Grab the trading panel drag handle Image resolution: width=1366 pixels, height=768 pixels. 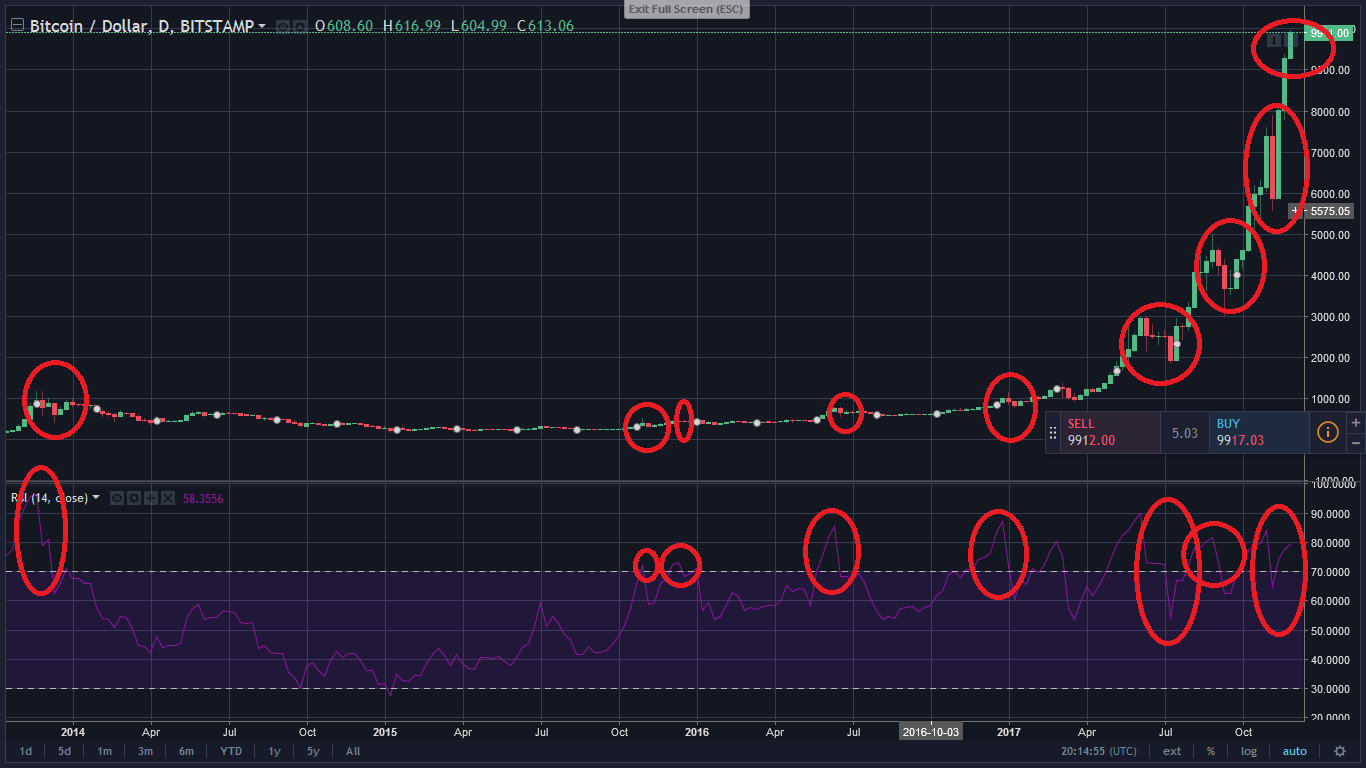pyautogui.click(x=1052, y=433)
